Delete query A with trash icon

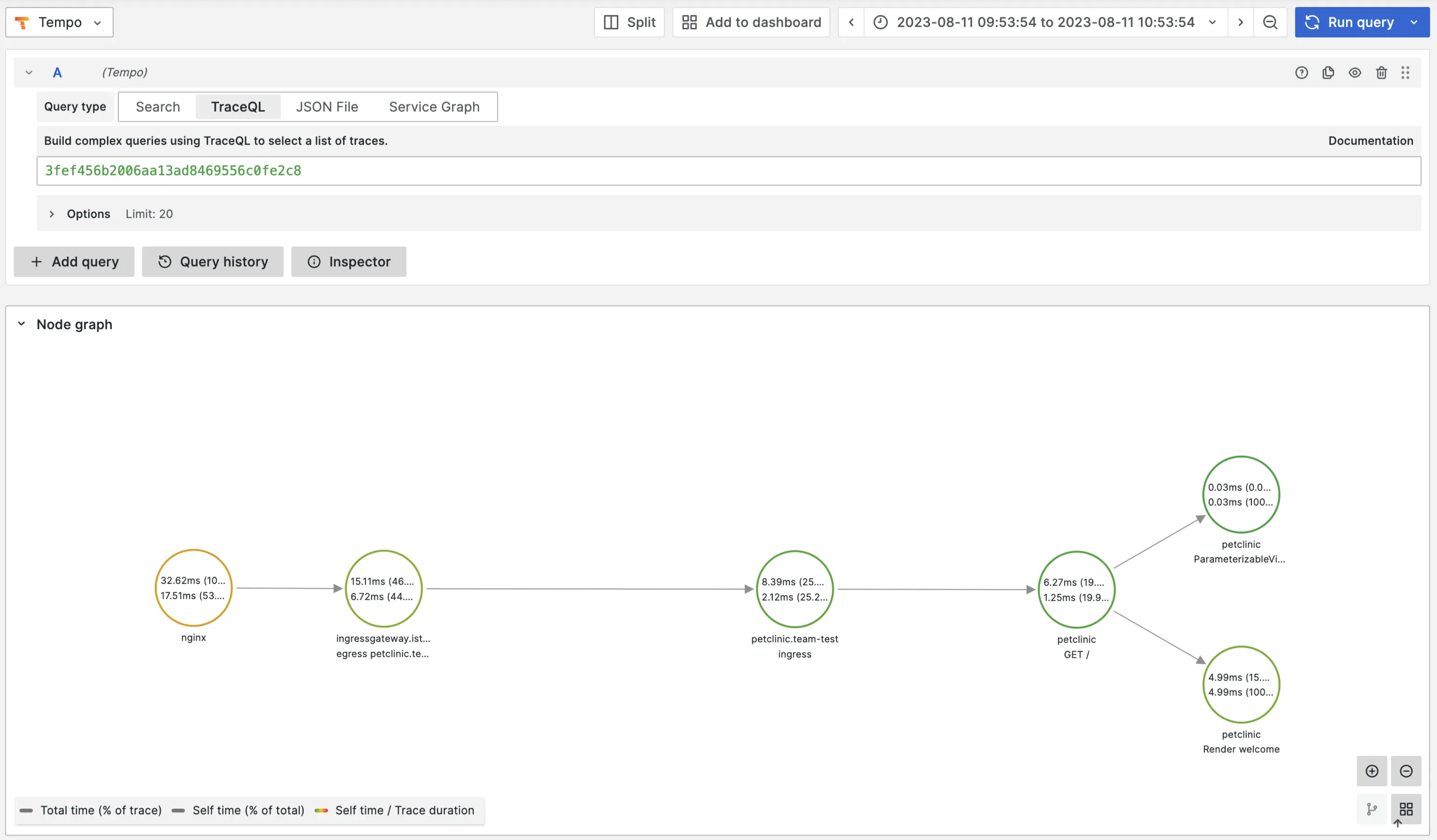pos(1381,72)
